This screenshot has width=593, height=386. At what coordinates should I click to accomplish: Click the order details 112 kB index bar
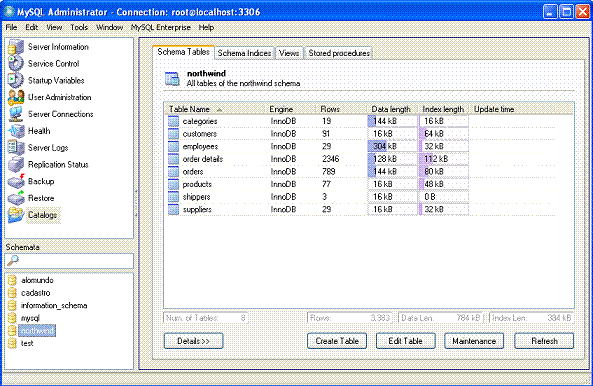444,159
